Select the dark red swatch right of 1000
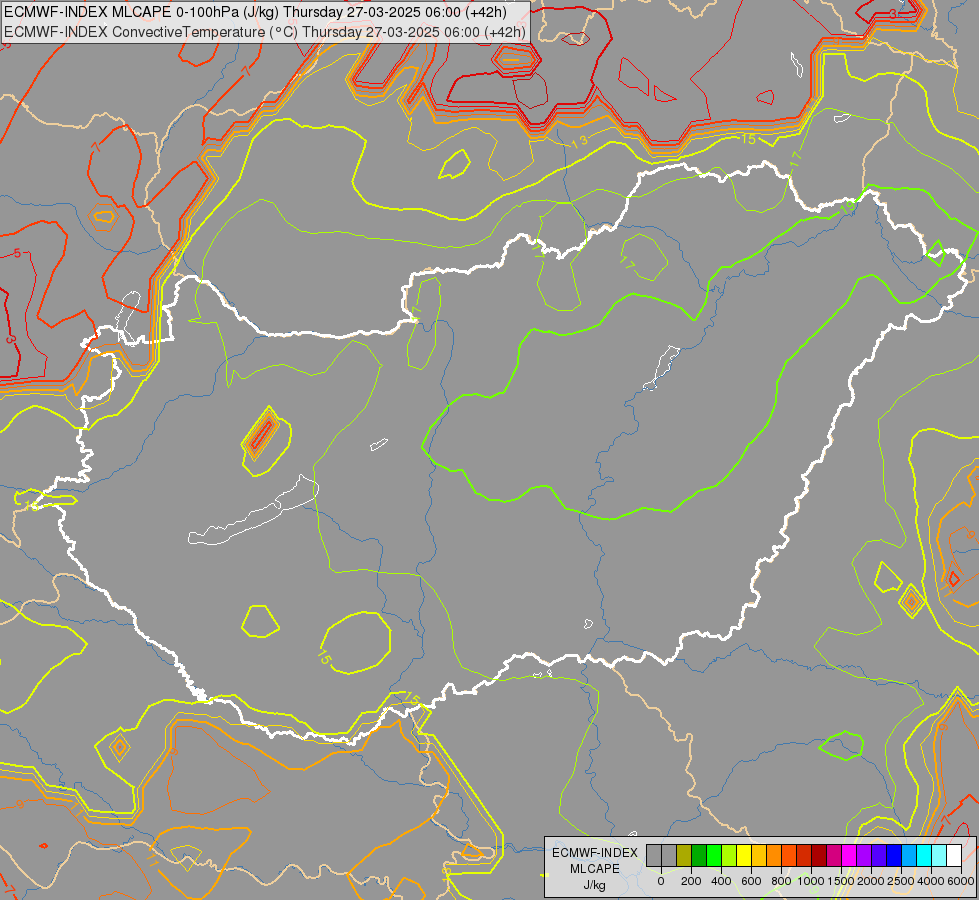The image size is (979, 900). 819,855
